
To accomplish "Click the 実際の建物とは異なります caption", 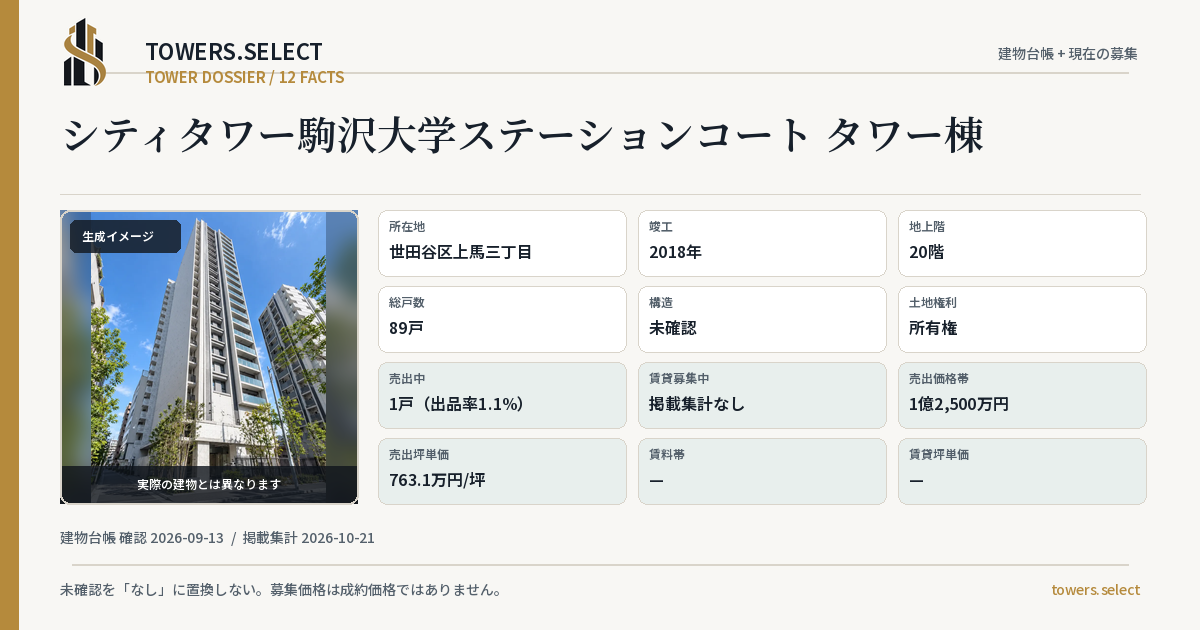I will click(x=209, y=484).
